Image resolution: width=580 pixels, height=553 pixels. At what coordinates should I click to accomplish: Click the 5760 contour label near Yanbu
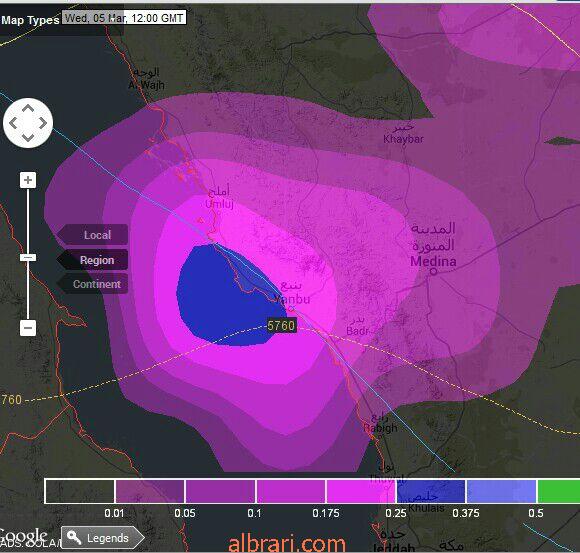coord(281,326)
